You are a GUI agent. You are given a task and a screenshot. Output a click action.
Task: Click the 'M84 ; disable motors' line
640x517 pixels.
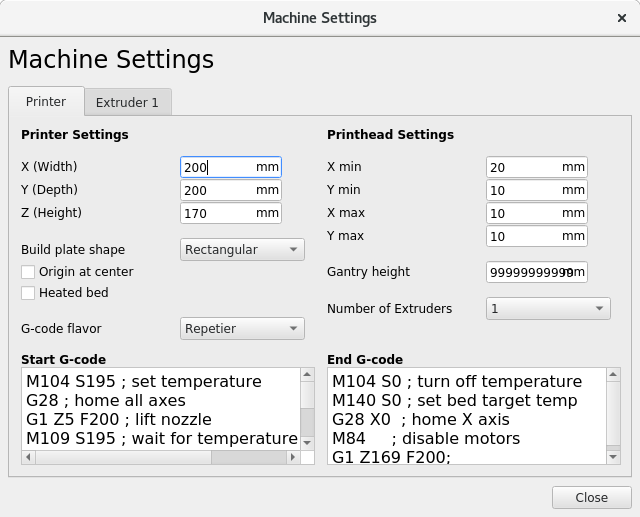[426, 439]
